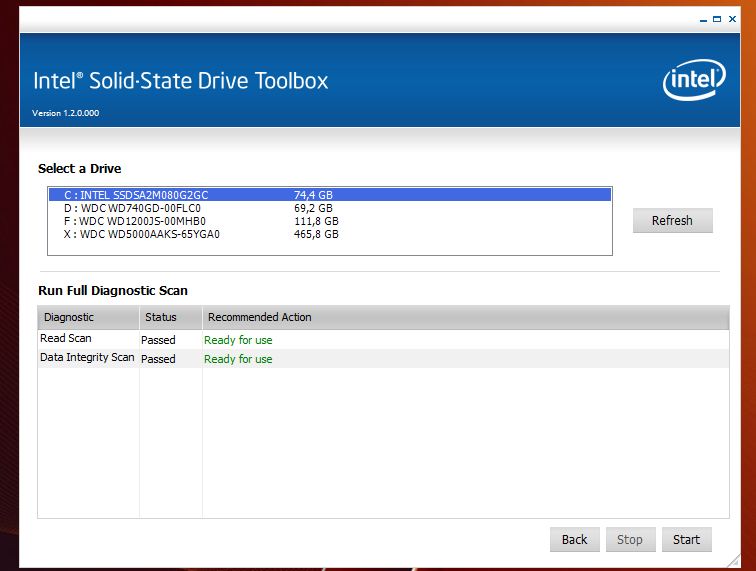Click the 69,2 GB size value
Screen dimensions: 756x571
pyautogui.click(x=313, y=208)
